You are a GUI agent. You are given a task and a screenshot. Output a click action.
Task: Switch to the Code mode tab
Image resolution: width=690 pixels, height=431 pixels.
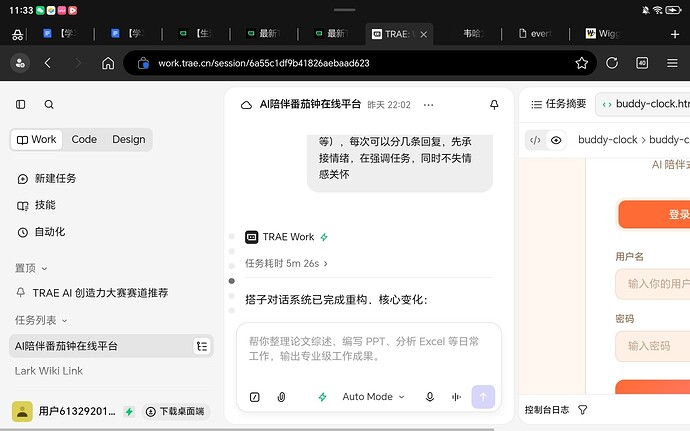pos(84,140)
